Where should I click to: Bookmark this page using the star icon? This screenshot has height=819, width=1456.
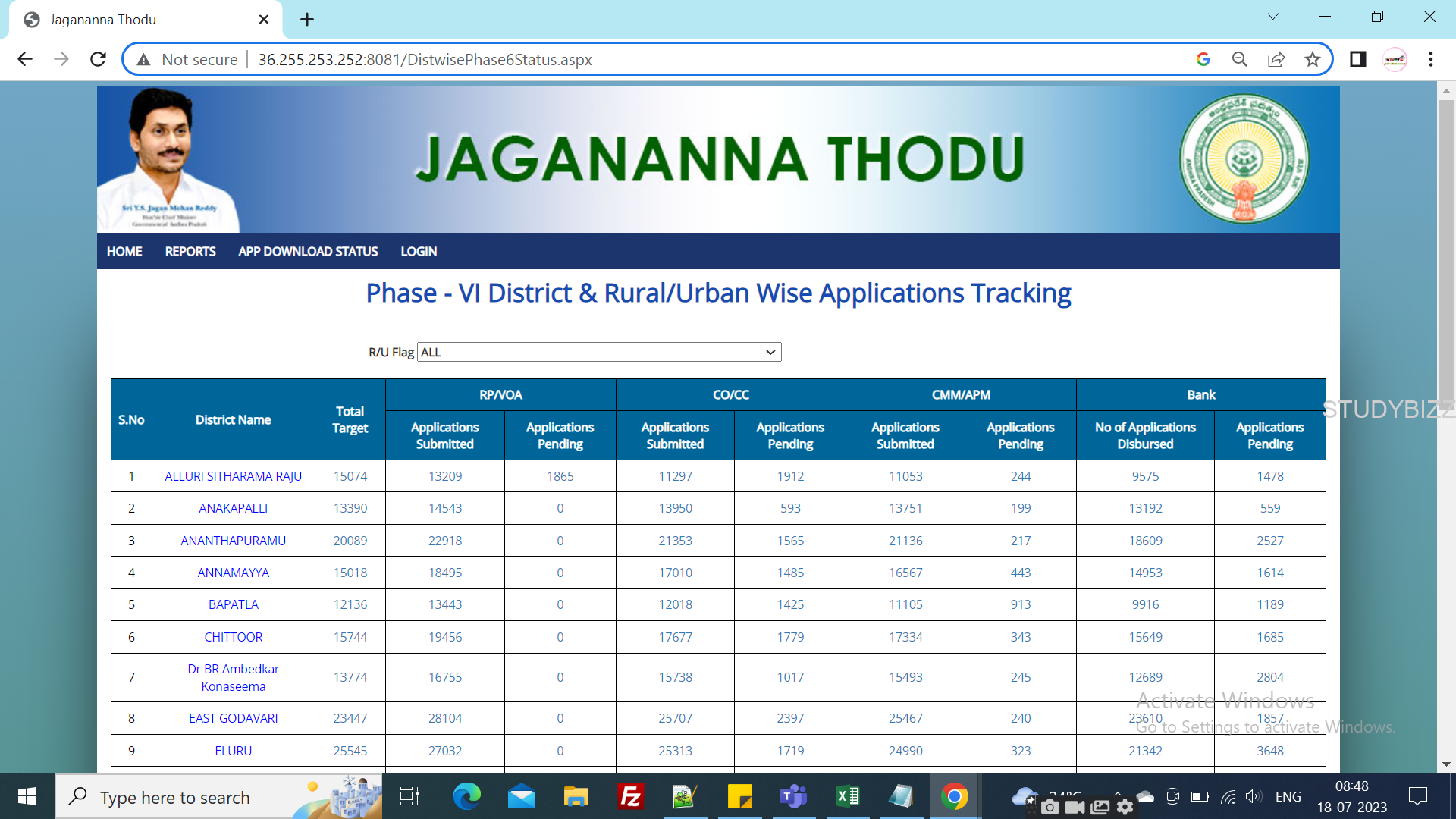click(x=1313, y=59)
